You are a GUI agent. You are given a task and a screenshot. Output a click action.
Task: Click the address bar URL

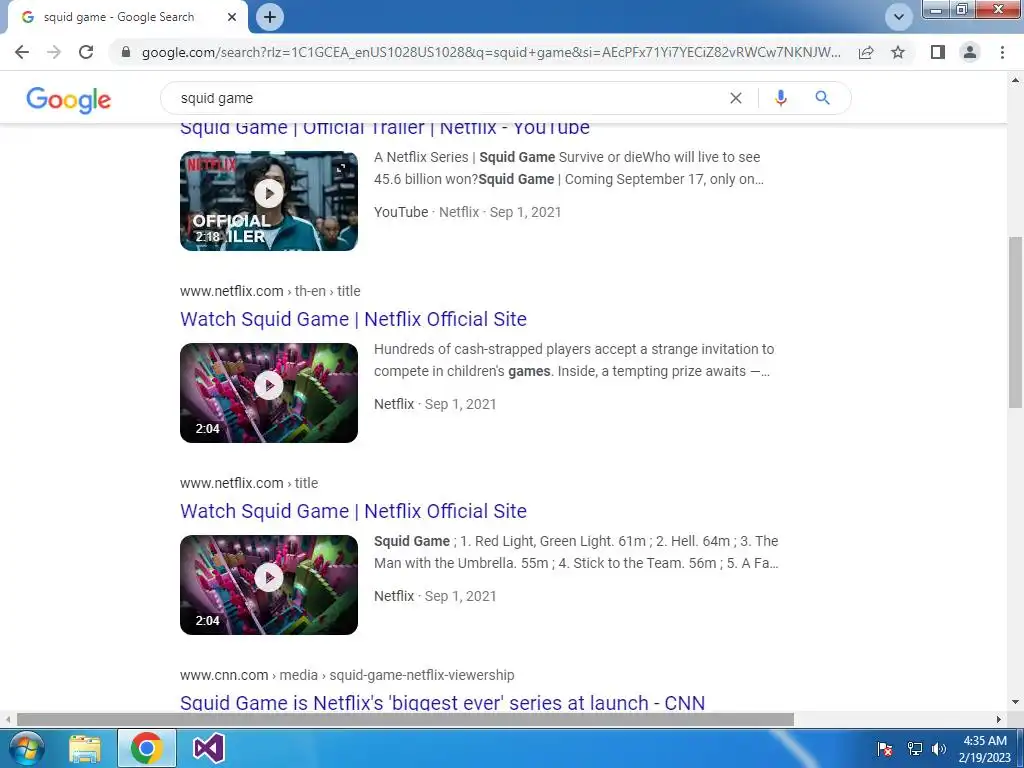pyautogui.click(x=491, y=52)
